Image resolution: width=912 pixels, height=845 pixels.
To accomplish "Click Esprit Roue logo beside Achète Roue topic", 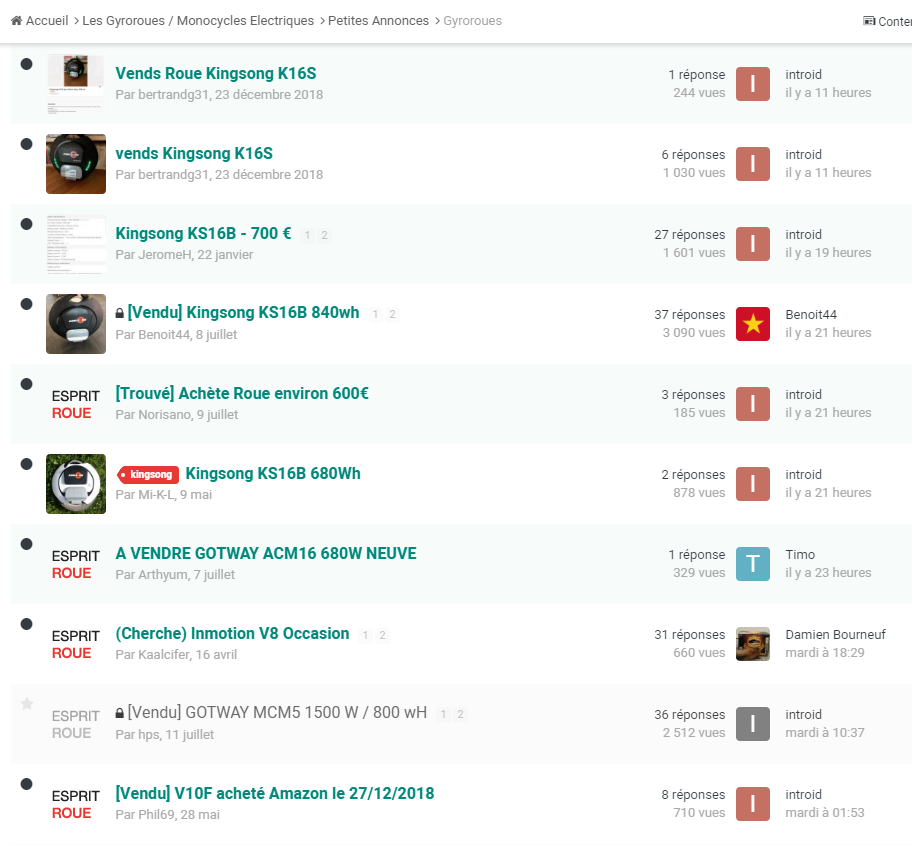I will click(x=76, y=404).
